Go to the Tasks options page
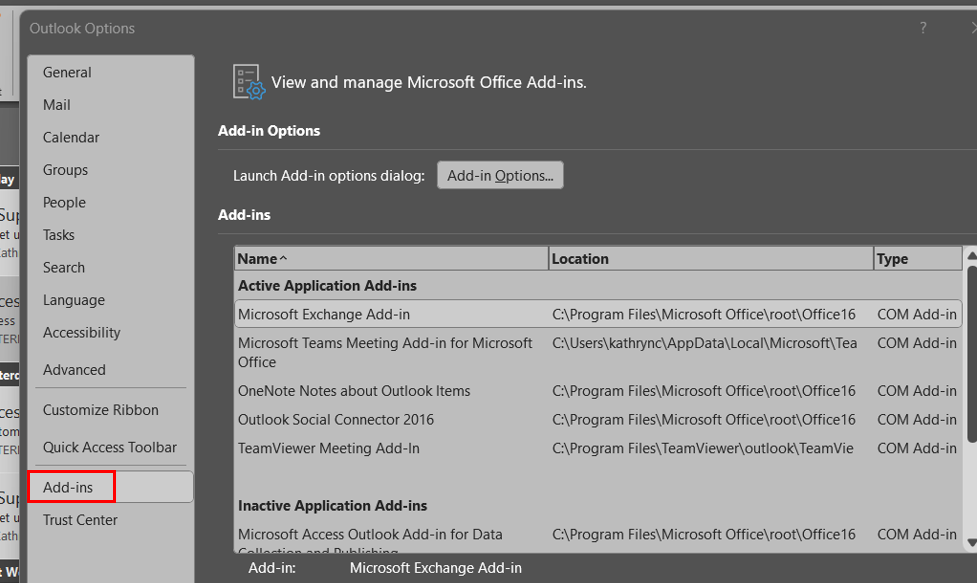The height and width of the screenshot is (583, 977). point(58,235)
